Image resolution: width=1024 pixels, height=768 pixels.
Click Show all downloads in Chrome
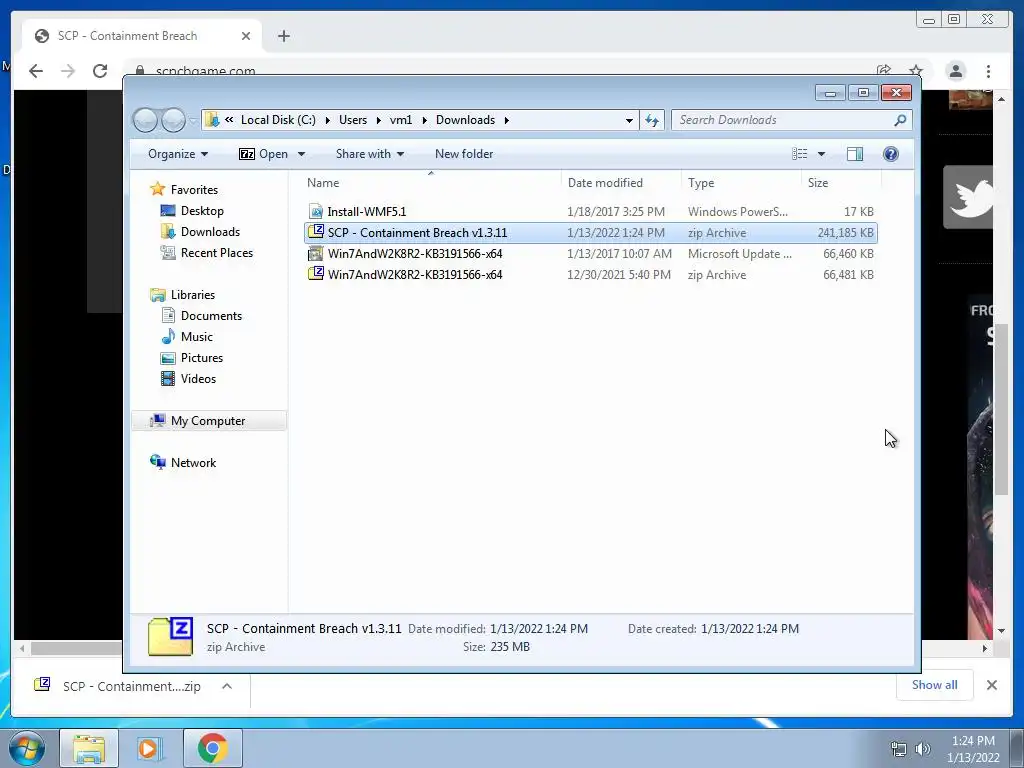(935, 685)
